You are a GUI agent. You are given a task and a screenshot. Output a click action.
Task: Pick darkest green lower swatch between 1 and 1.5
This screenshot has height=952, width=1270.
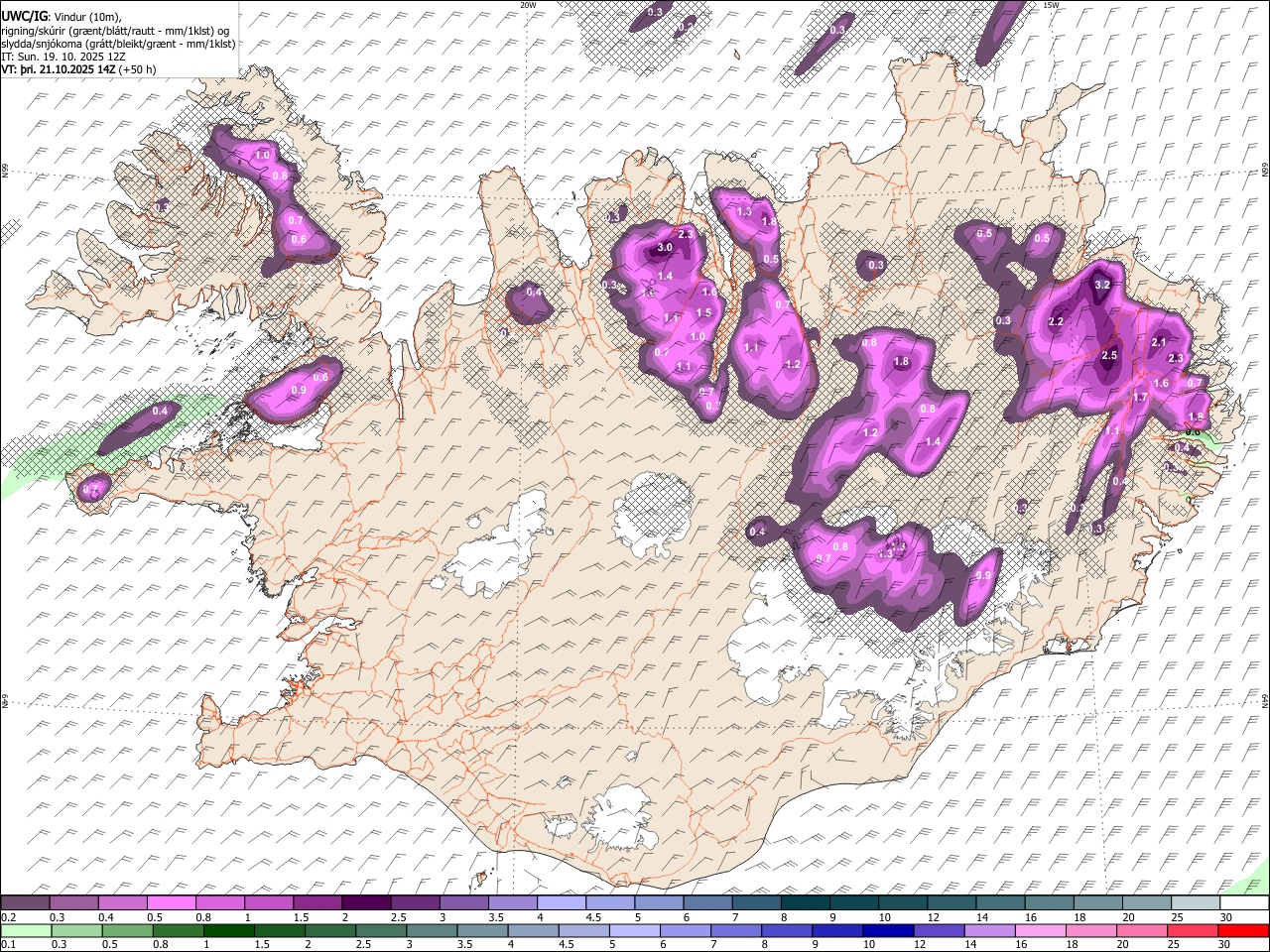click(229, 930)
